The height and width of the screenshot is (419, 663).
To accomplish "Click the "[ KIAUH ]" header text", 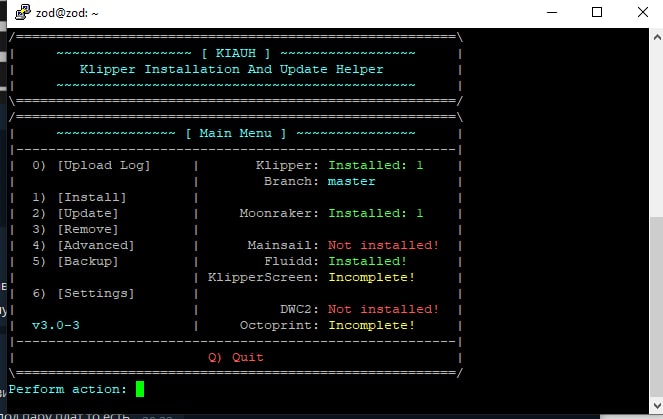I will click(x=236, y=53).
